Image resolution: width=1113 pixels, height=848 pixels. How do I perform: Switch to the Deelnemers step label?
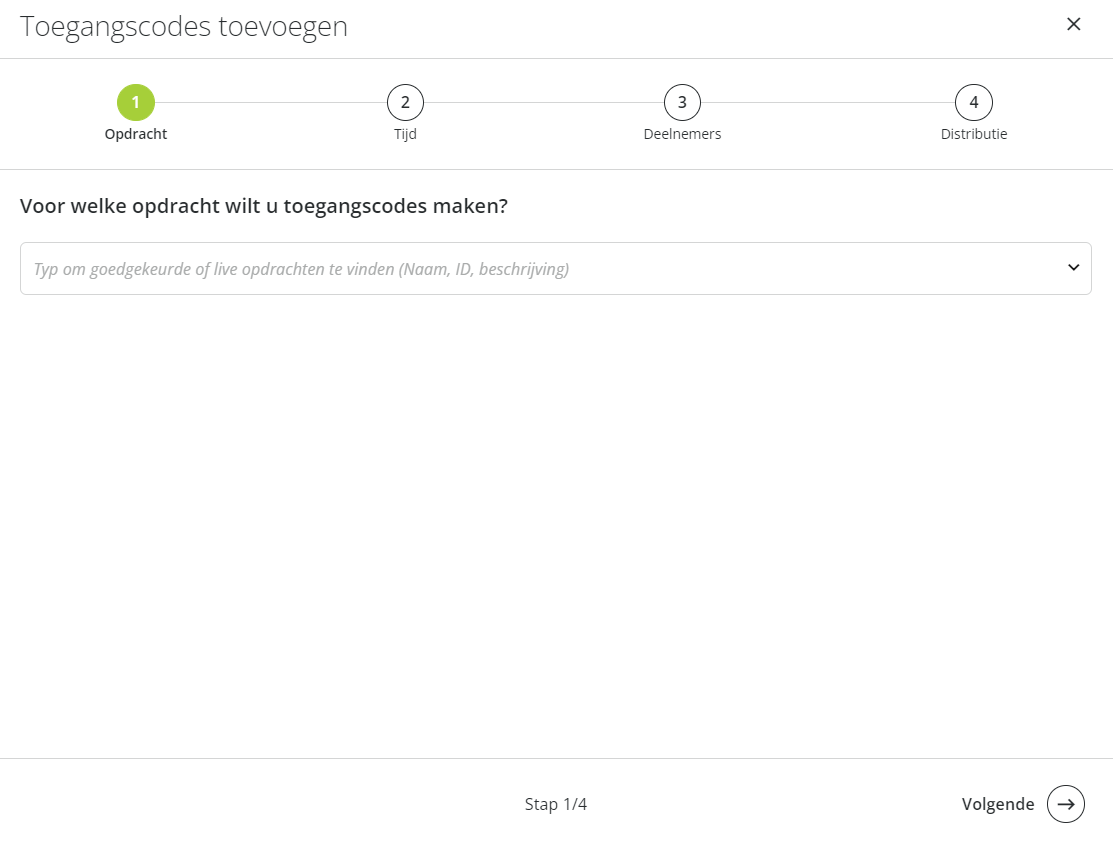click(682, 134)
